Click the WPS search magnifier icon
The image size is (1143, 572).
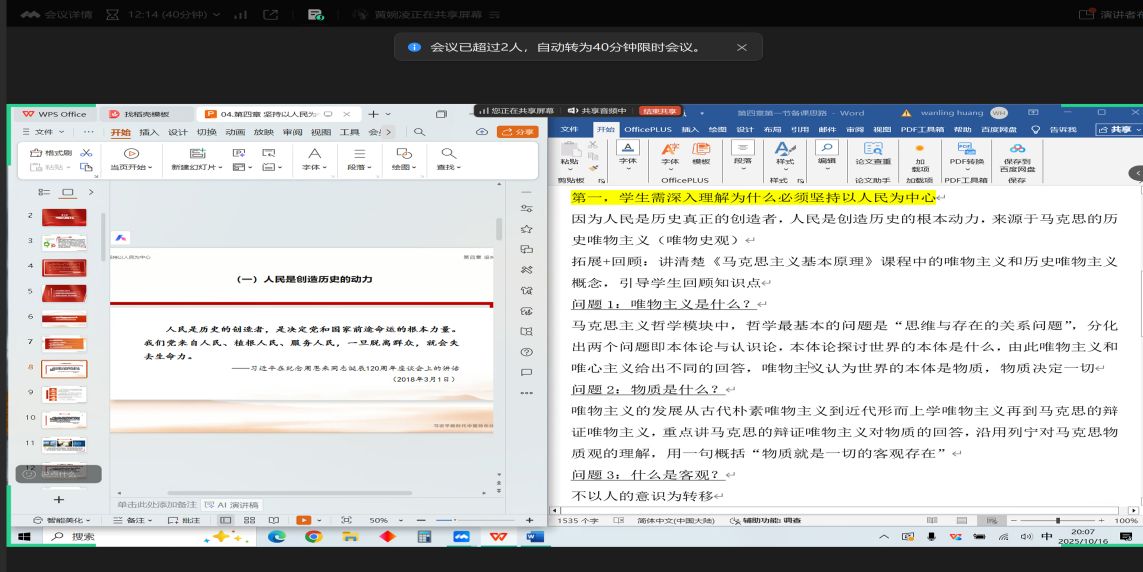tap(420, 132)
